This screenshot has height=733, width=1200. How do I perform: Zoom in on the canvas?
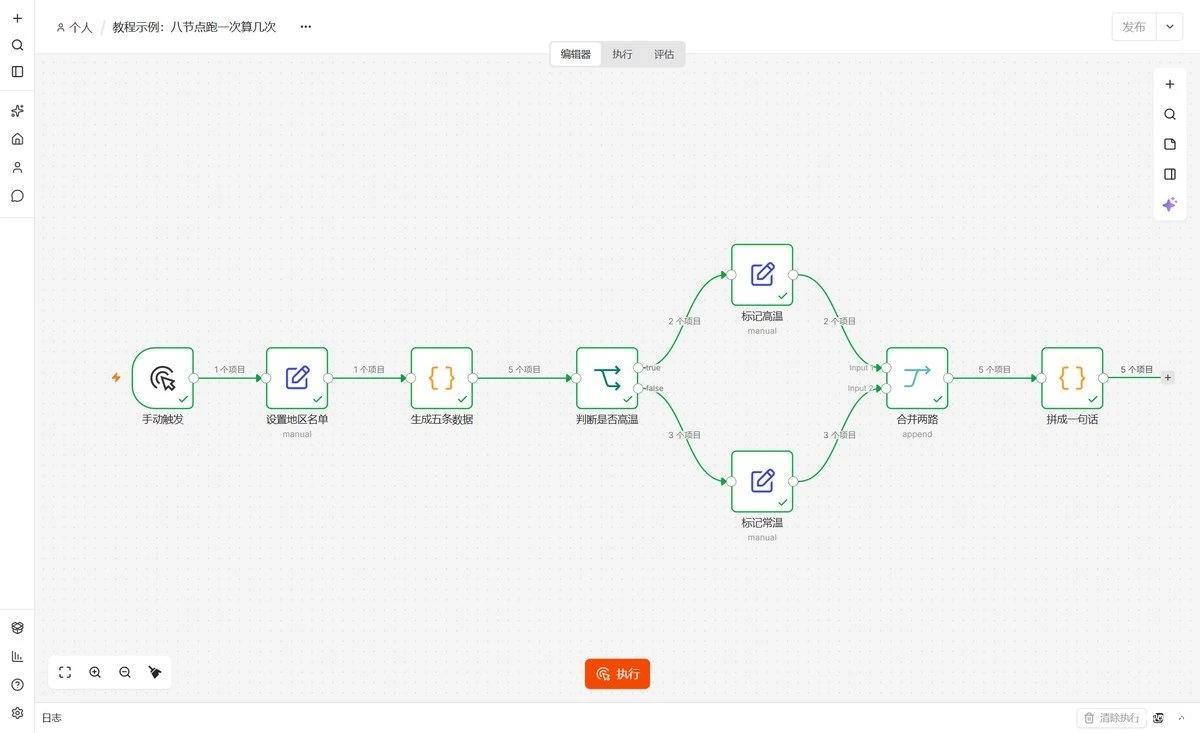[95, 673]
